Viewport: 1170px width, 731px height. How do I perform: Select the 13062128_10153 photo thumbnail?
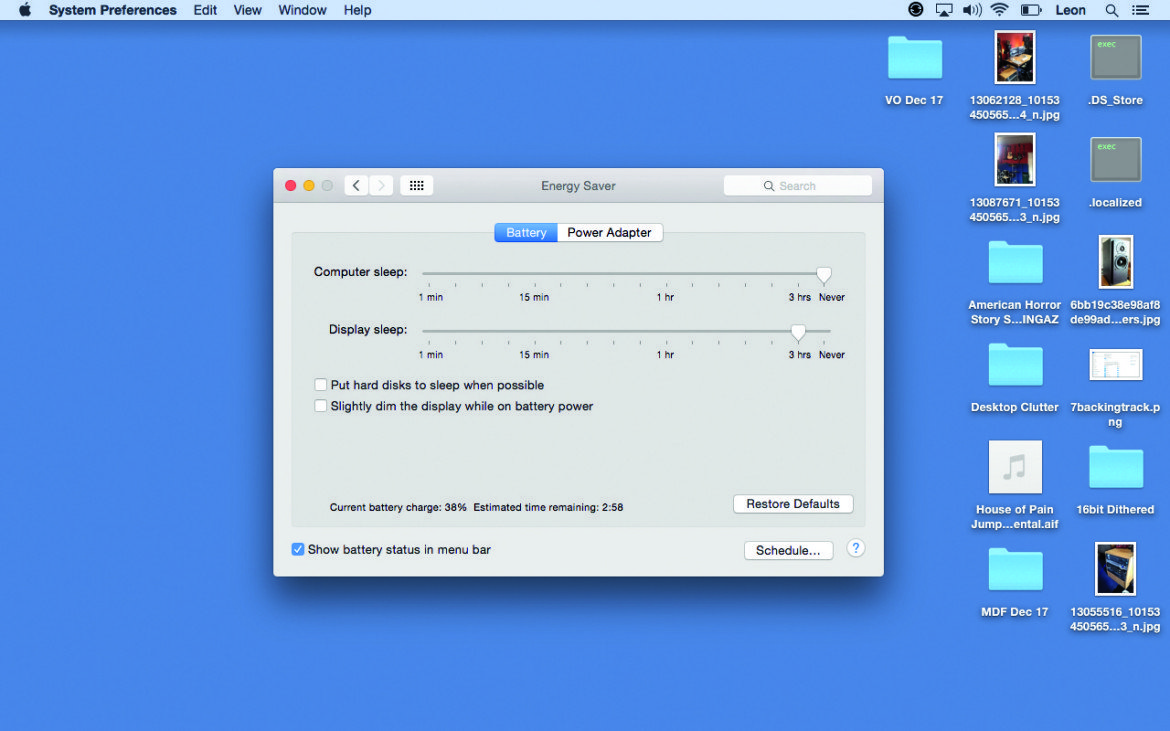pyautogui.click(x=1015, y=57)
